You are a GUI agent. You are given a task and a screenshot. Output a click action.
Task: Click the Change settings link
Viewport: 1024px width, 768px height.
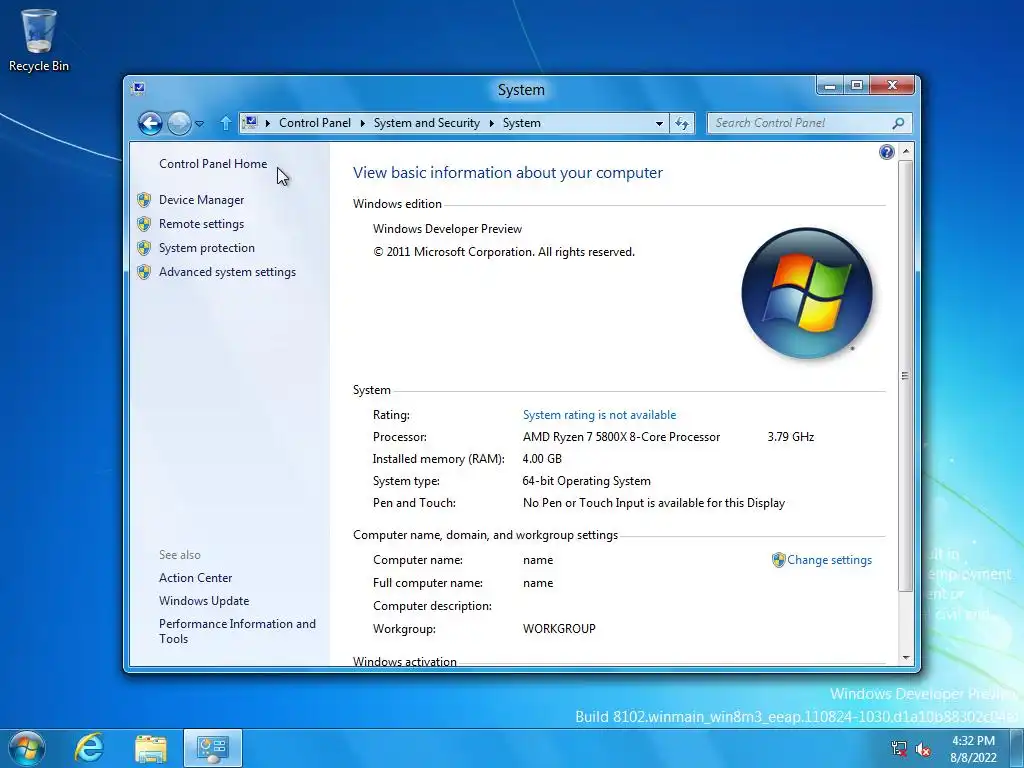pyautogui.click(x=829, y=560)
